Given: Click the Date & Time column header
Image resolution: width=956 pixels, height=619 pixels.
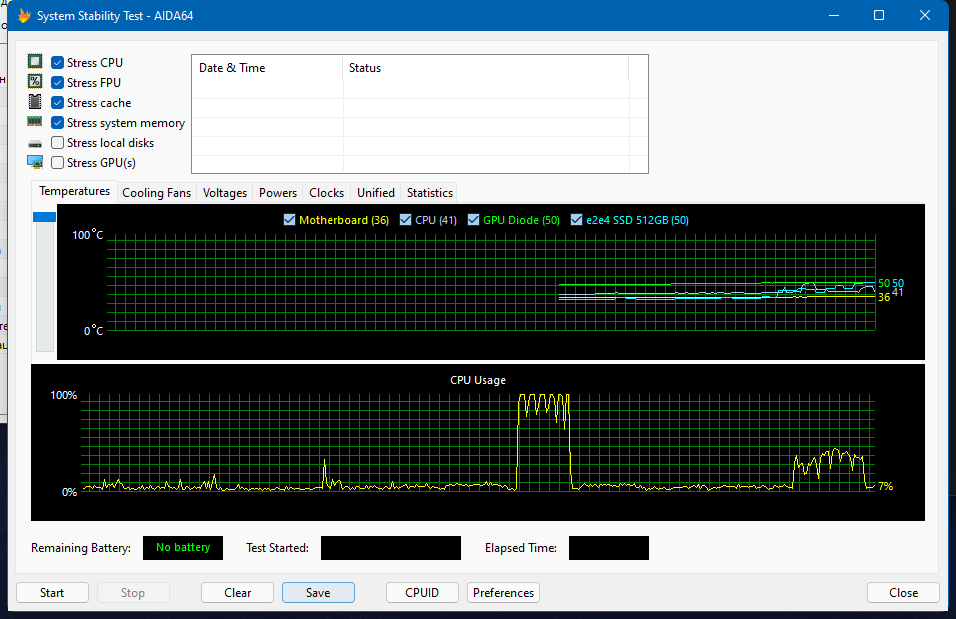Looking at the screenshot, I should pos(267,68).
